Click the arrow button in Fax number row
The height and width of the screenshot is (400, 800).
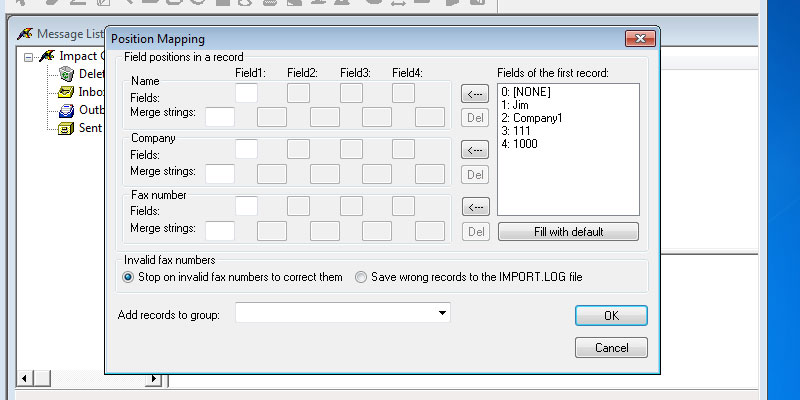click(475, 207)
